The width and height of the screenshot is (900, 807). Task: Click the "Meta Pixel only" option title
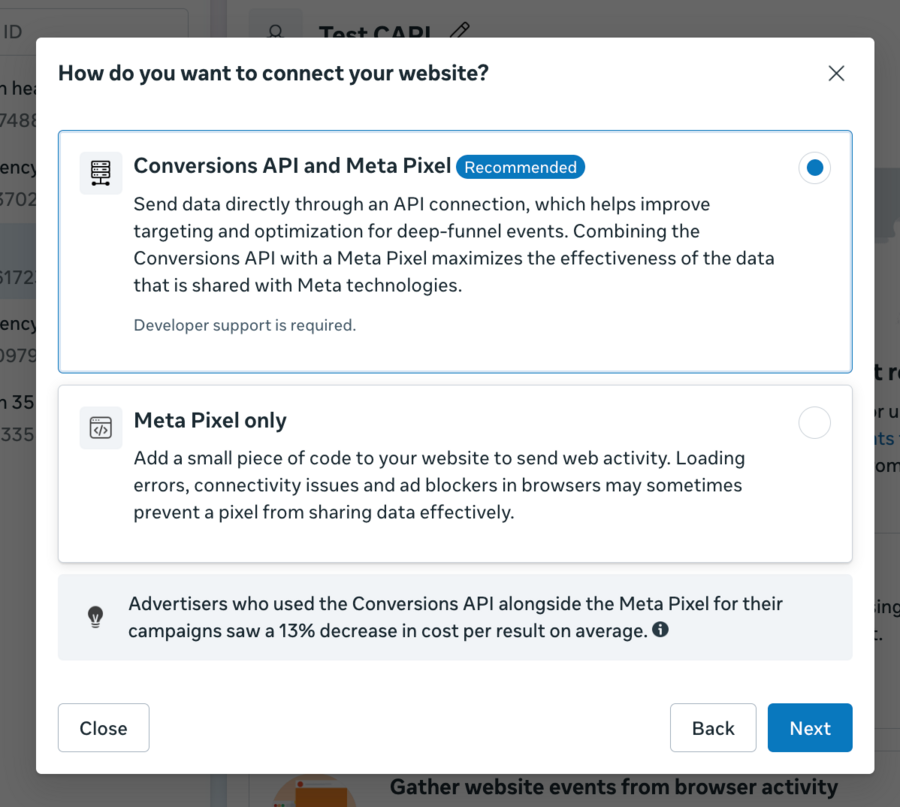tap(210, 421)
